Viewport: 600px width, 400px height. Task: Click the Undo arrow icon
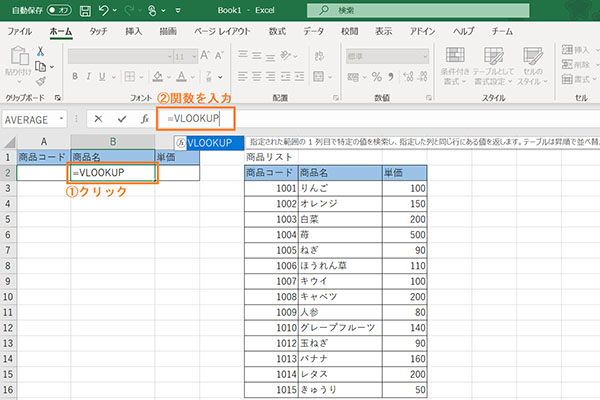tap(103, 9)
